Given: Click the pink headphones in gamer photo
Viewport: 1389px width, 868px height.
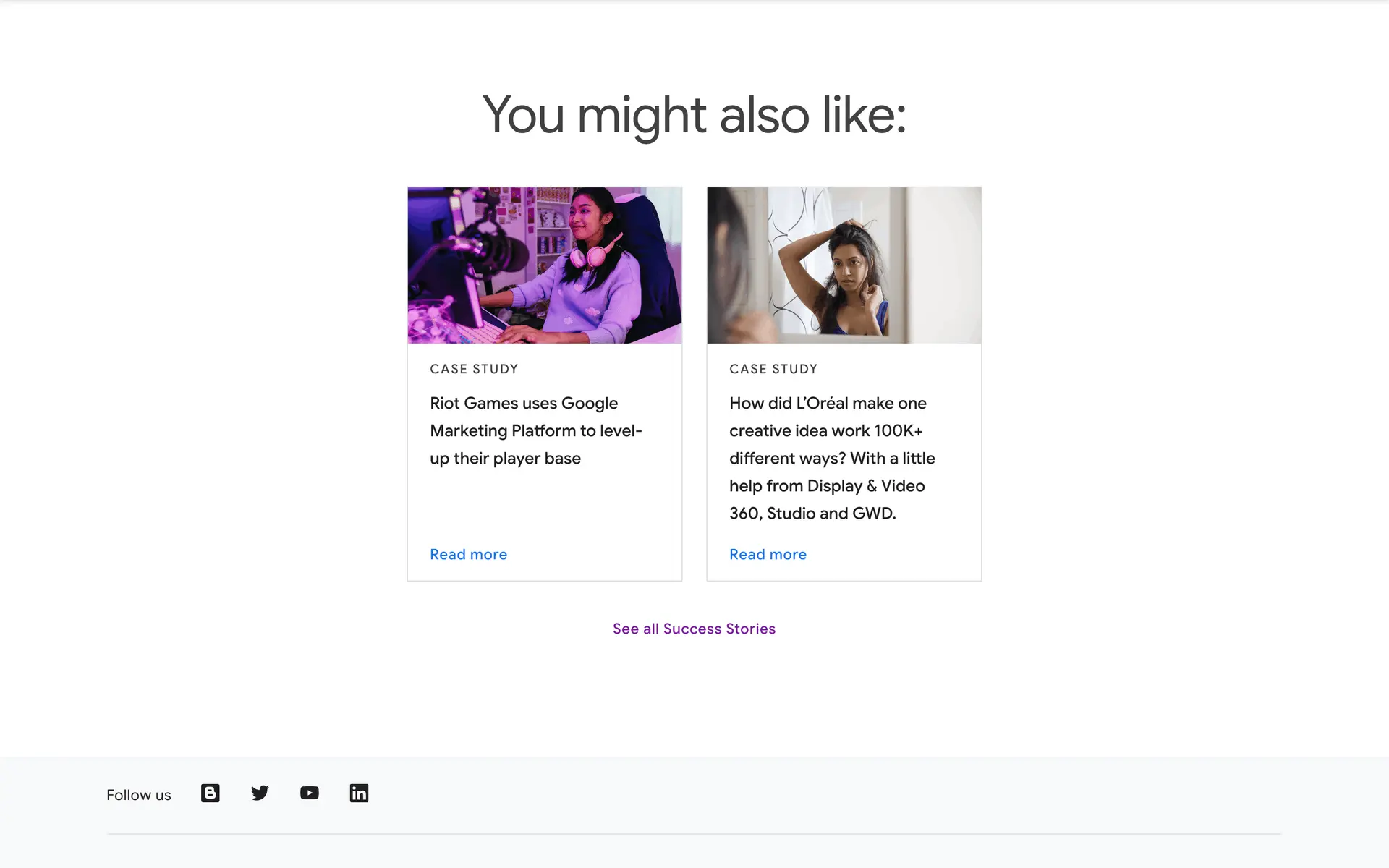Looking at the screenshot, I should click(593, 255).
